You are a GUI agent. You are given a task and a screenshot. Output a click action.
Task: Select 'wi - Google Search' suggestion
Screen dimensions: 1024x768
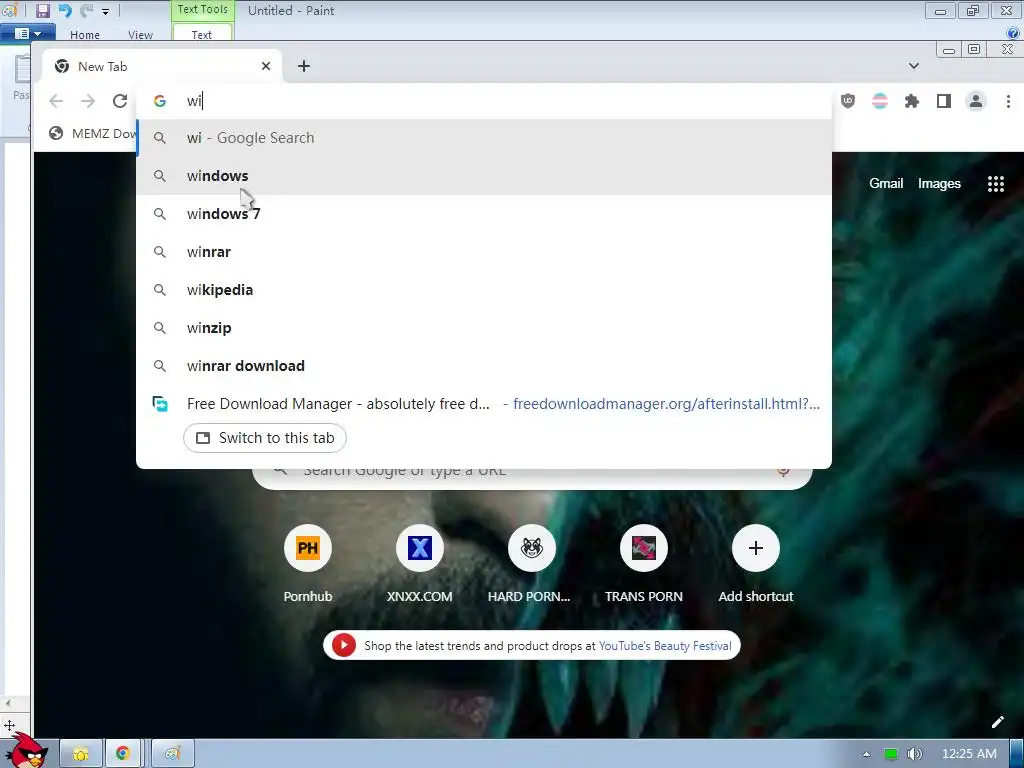point(484,138)
